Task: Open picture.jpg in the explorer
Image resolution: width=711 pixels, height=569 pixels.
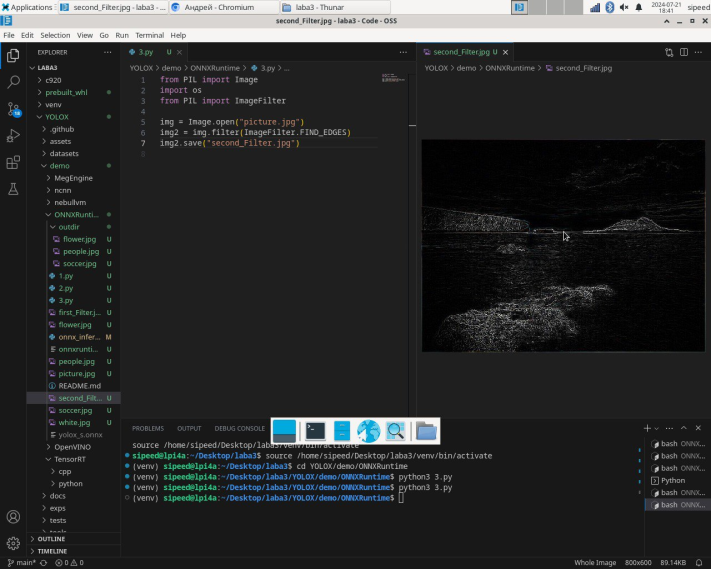Action: click(76, 373)
